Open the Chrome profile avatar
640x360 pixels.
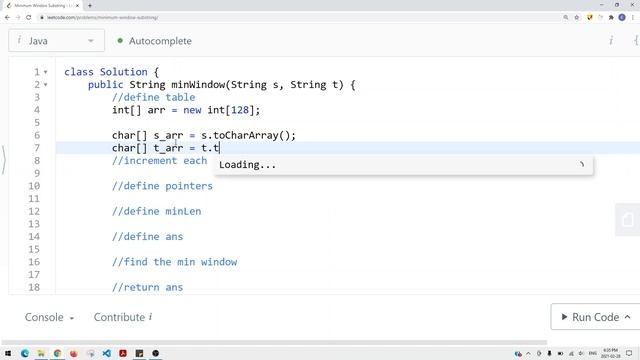(622, 17)
